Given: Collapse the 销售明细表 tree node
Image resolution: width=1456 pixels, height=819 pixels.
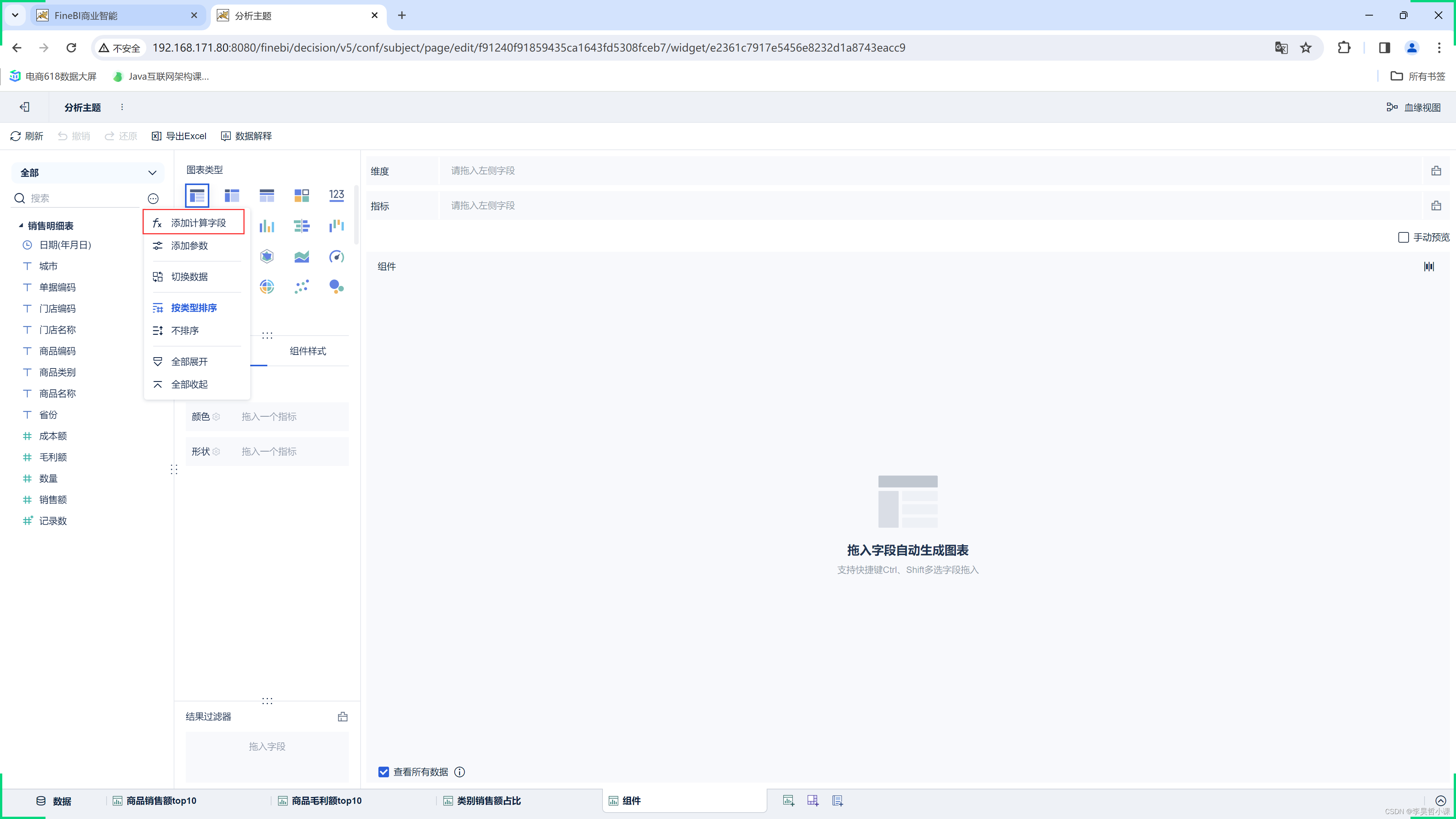Looking at the screenshot, I should click(21, 226).
